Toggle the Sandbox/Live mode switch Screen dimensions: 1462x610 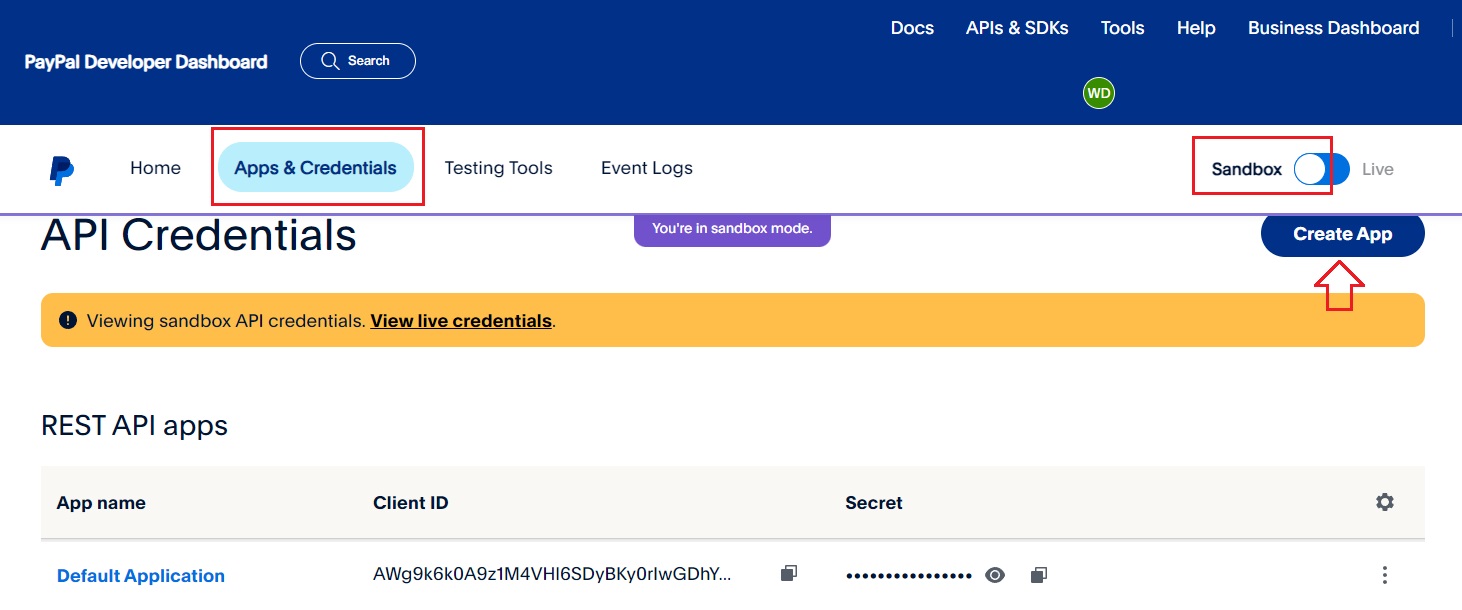coord(1321,170)
